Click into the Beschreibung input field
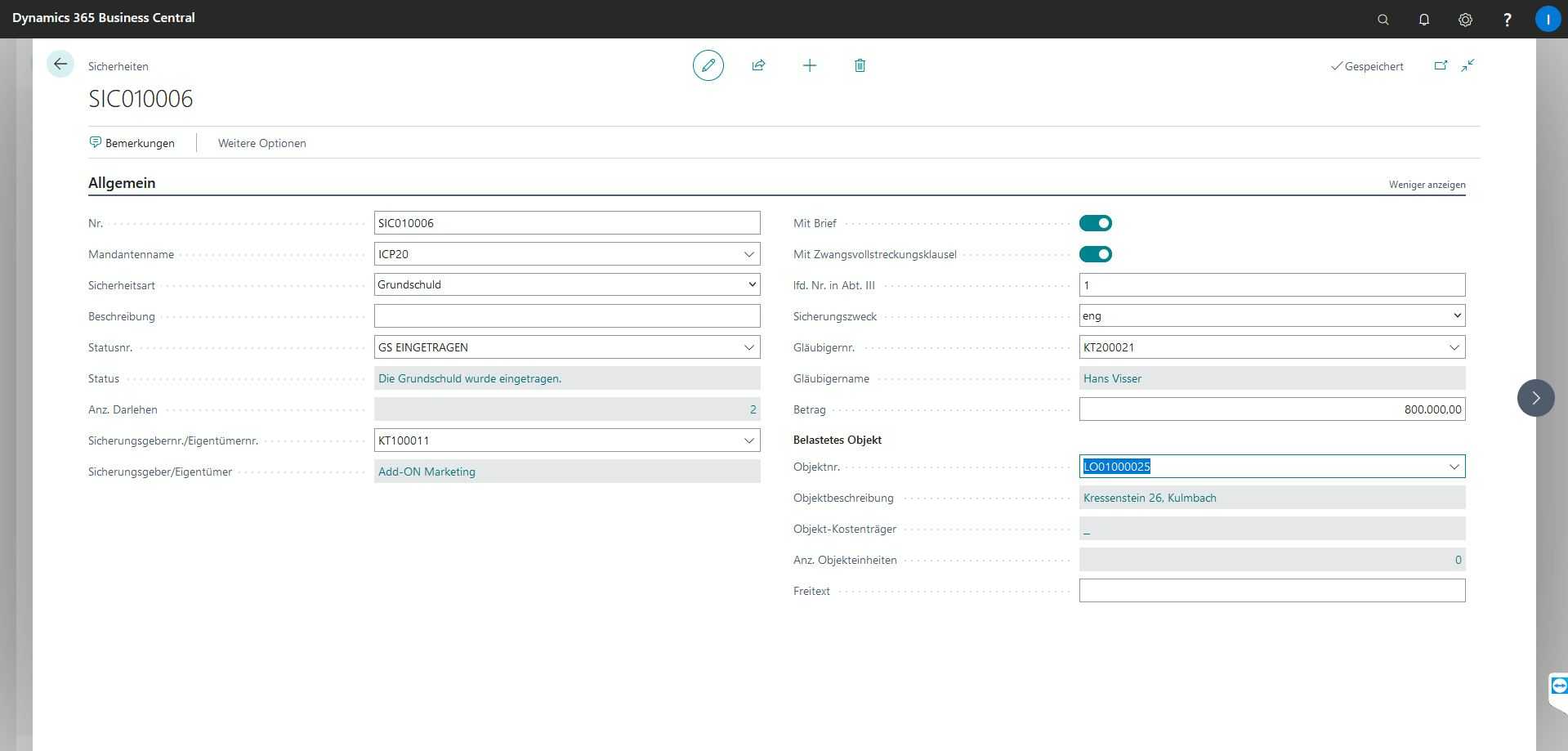1568x751 pixels. (x=566, y=316)
